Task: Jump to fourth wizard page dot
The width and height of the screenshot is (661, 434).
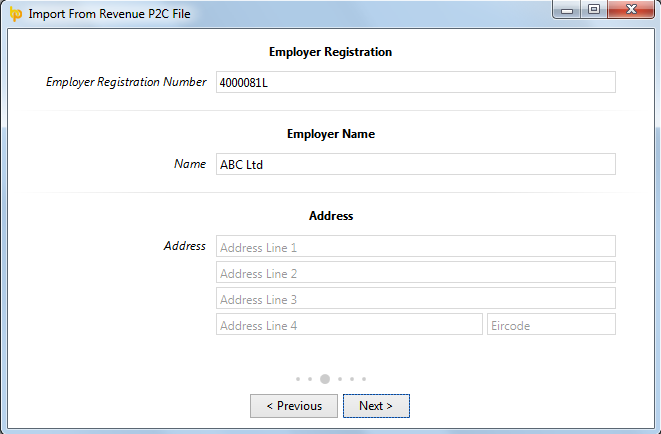Action: (340, 379)
